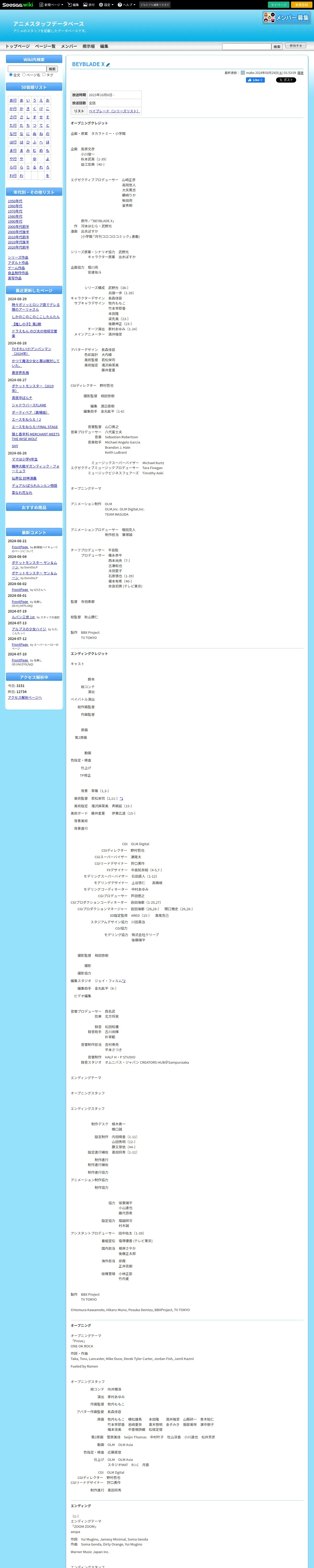The height and width of the screenshot is (1568, 314).
Task: Open the 2020年代前半 list link
Action: coord(18,247)
